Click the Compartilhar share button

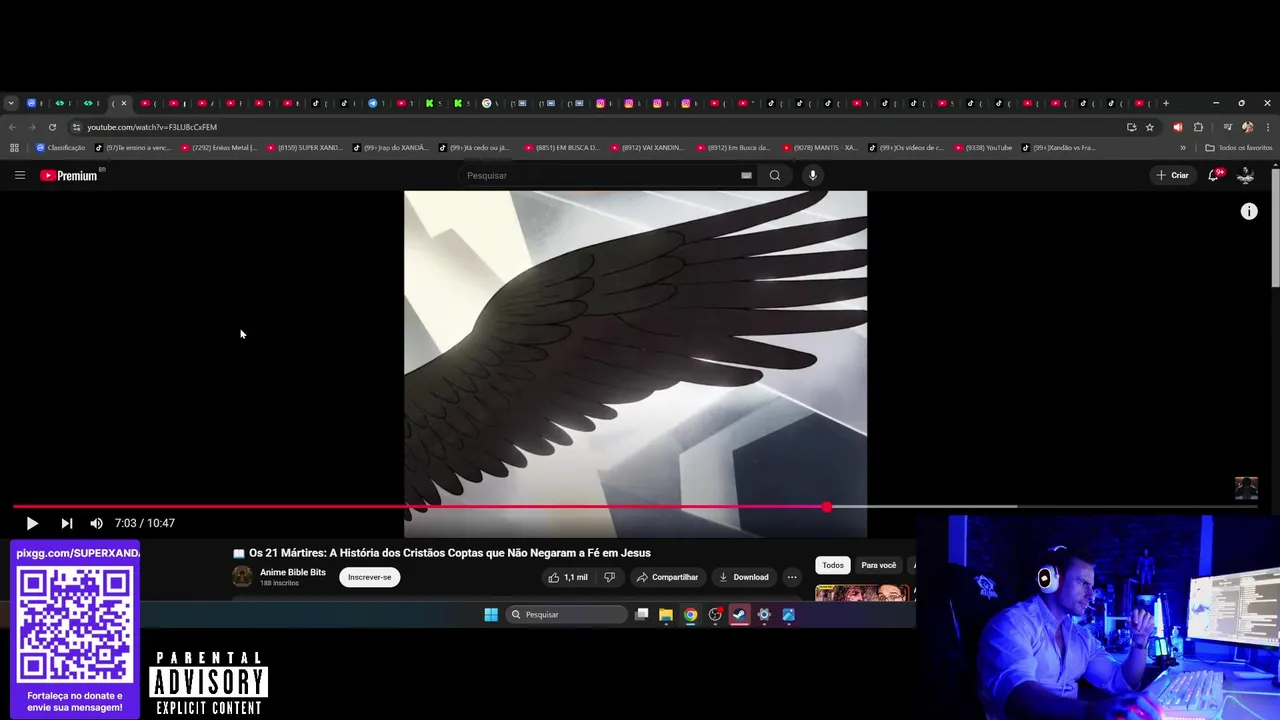click(666, 577)
